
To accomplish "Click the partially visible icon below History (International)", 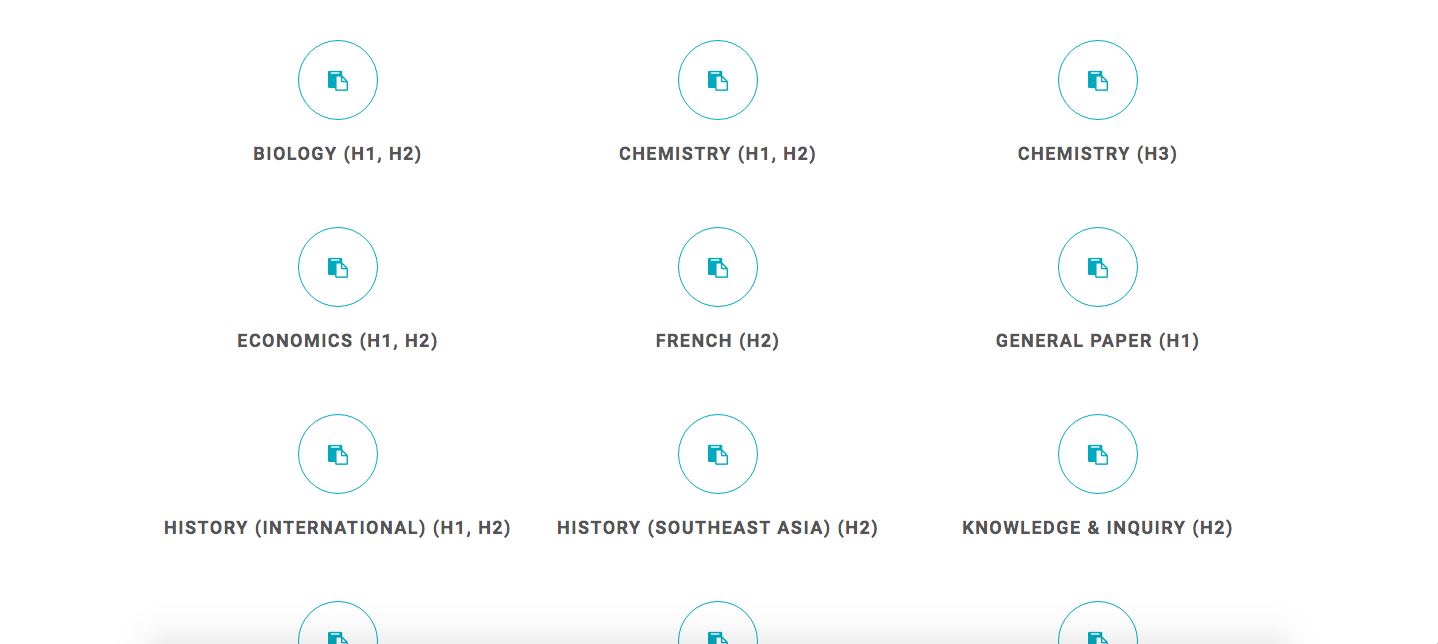I will 338,626.
